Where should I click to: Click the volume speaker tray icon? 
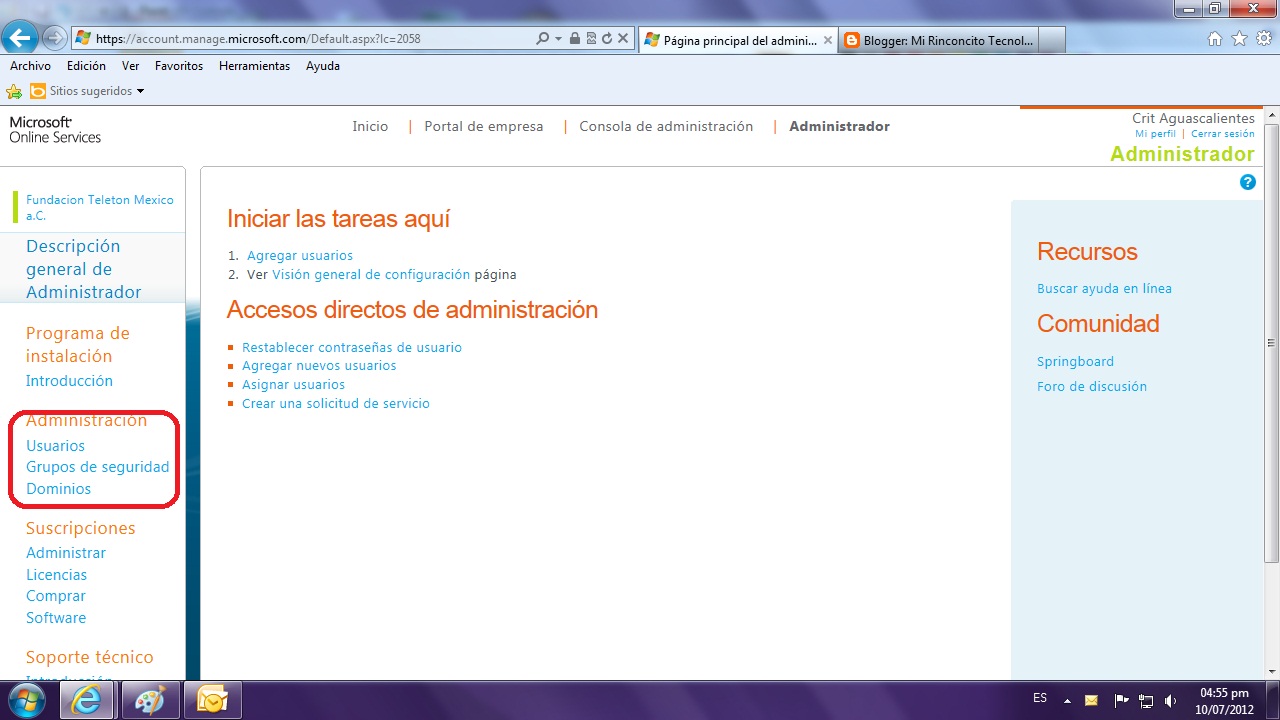point(1171,700)
